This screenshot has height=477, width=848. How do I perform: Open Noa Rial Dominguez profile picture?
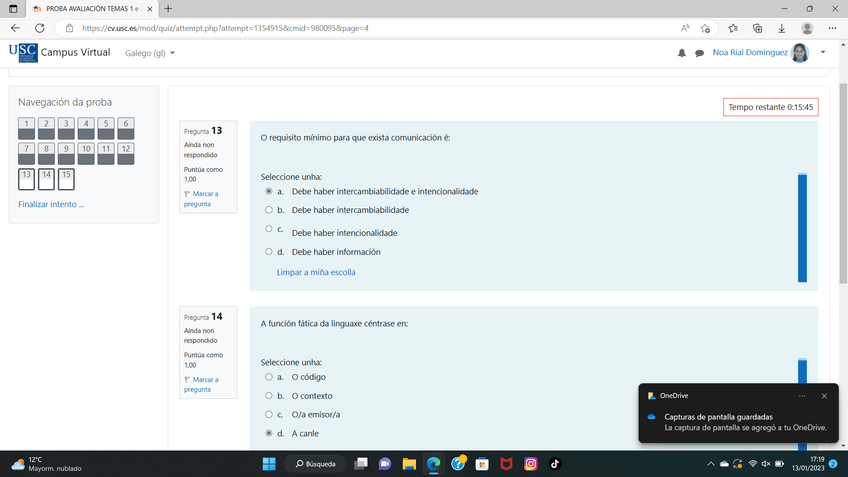coord(799,53)
